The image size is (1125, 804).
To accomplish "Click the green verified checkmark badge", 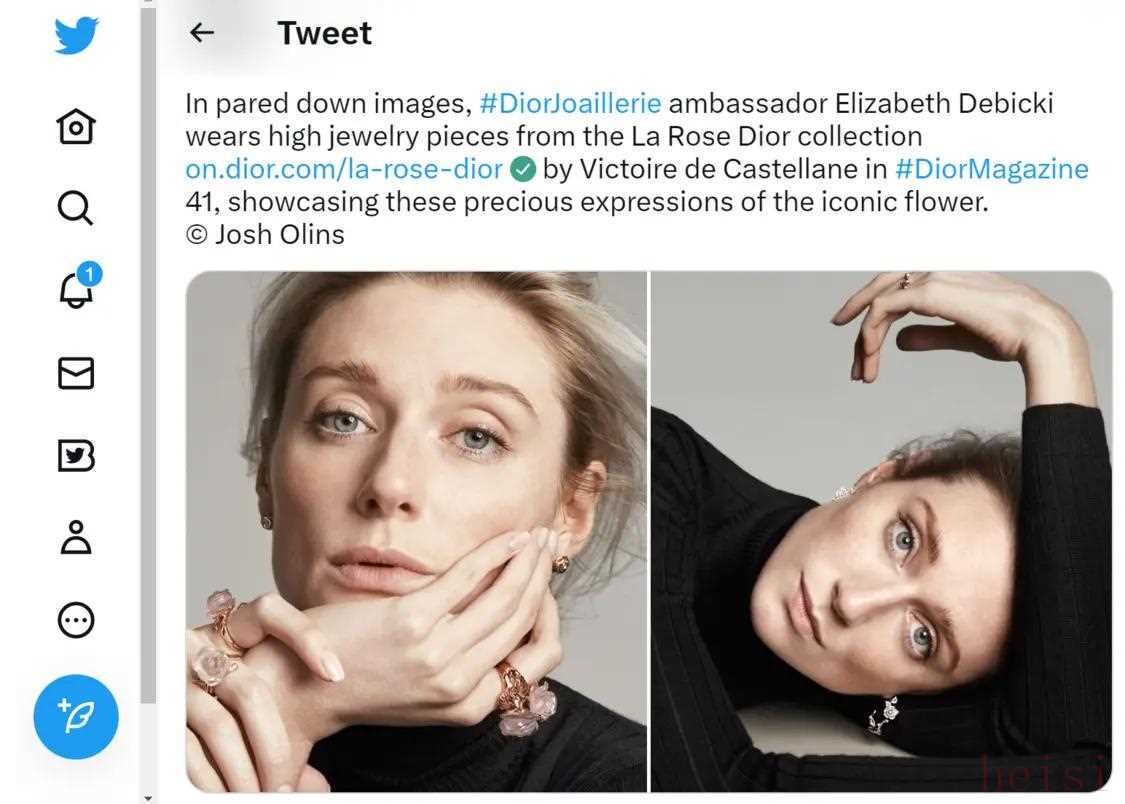I will 523,170.
